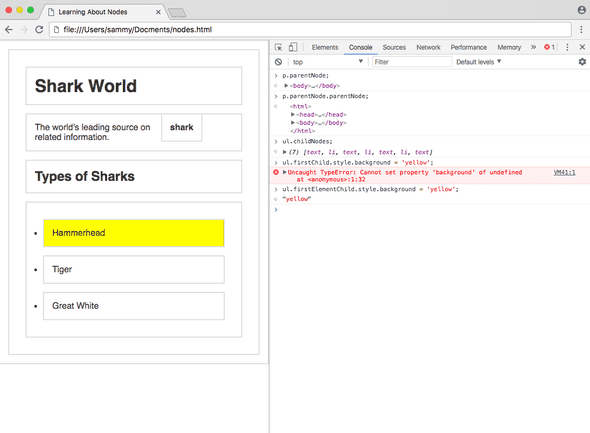Open the Default levels dropdown
590x433 pixels.
tap(479, 62)
